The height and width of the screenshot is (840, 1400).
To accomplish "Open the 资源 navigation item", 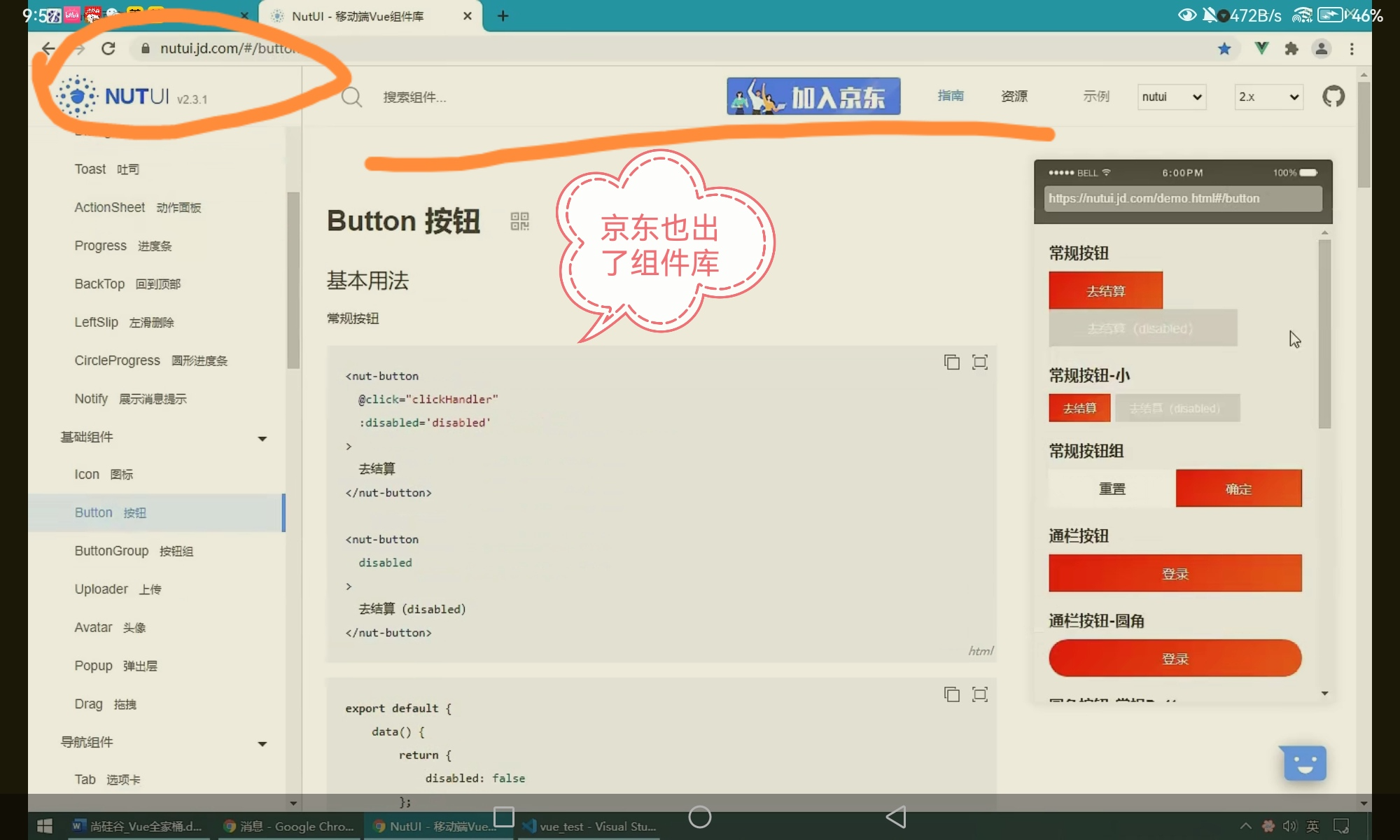I will 1014,96.
